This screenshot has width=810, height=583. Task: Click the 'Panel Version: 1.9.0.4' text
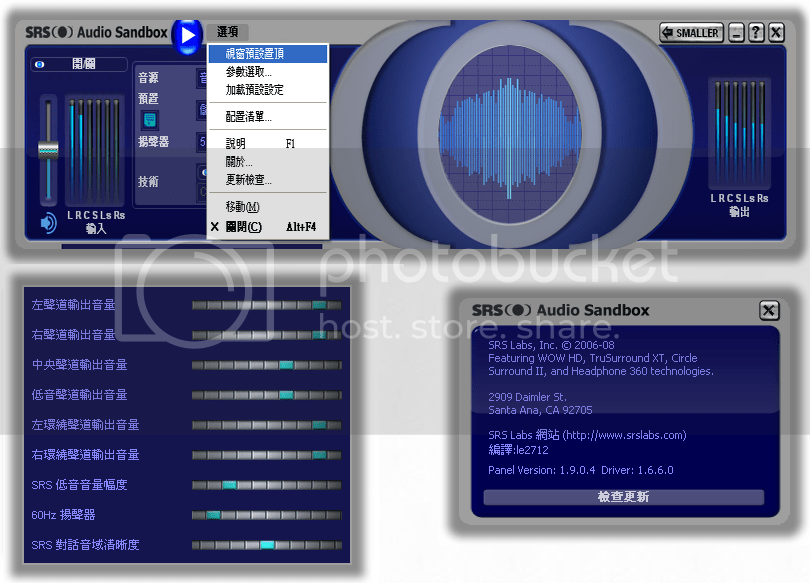(541, 470)
